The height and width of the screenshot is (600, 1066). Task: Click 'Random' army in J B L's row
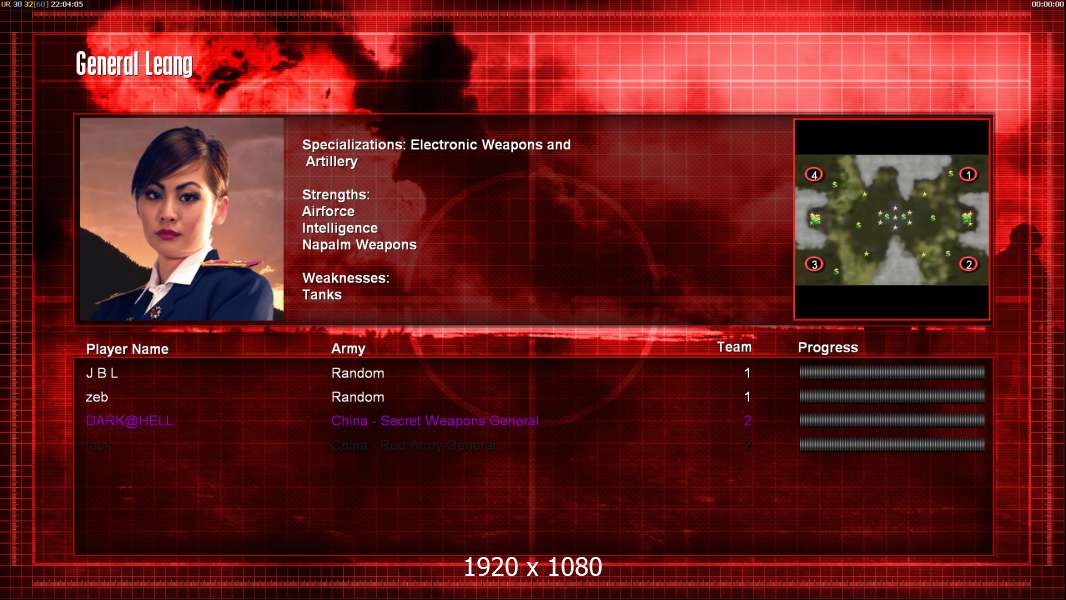pos(358,373)
